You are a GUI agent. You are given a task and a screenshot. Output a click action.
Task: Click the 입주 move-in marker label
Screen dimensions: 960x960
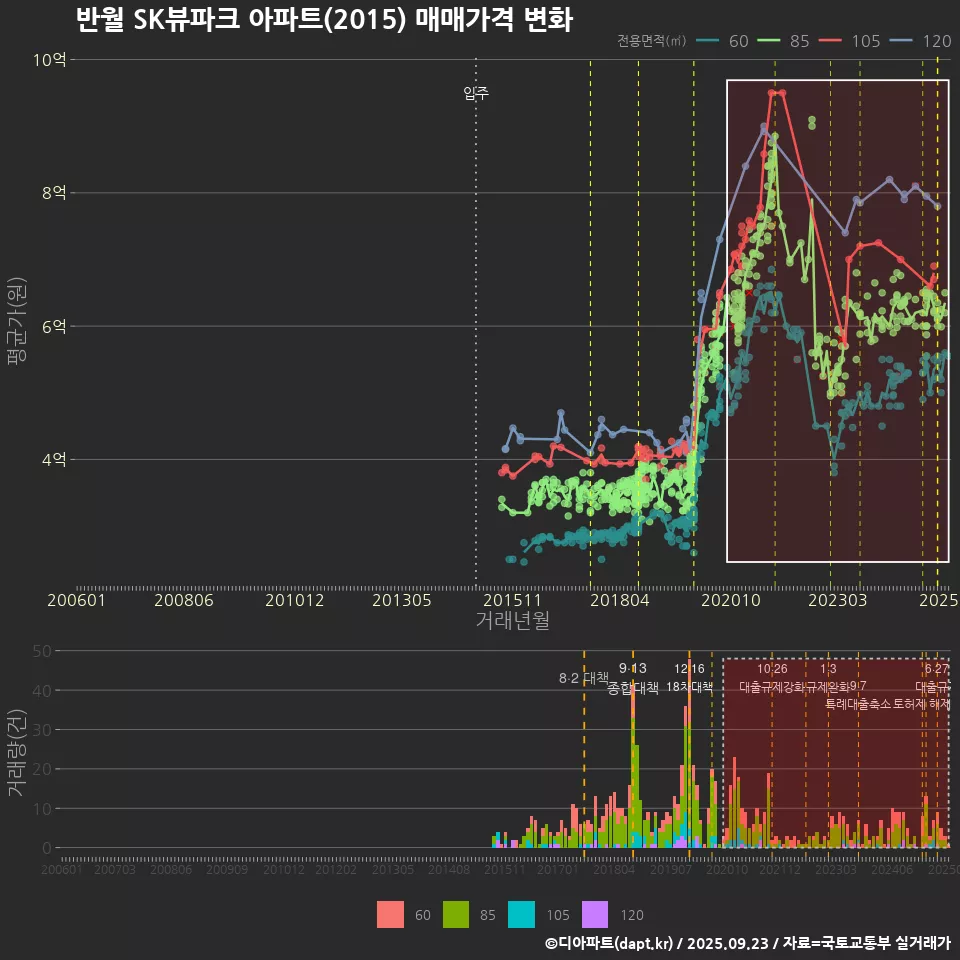click(x=476, y=94)
